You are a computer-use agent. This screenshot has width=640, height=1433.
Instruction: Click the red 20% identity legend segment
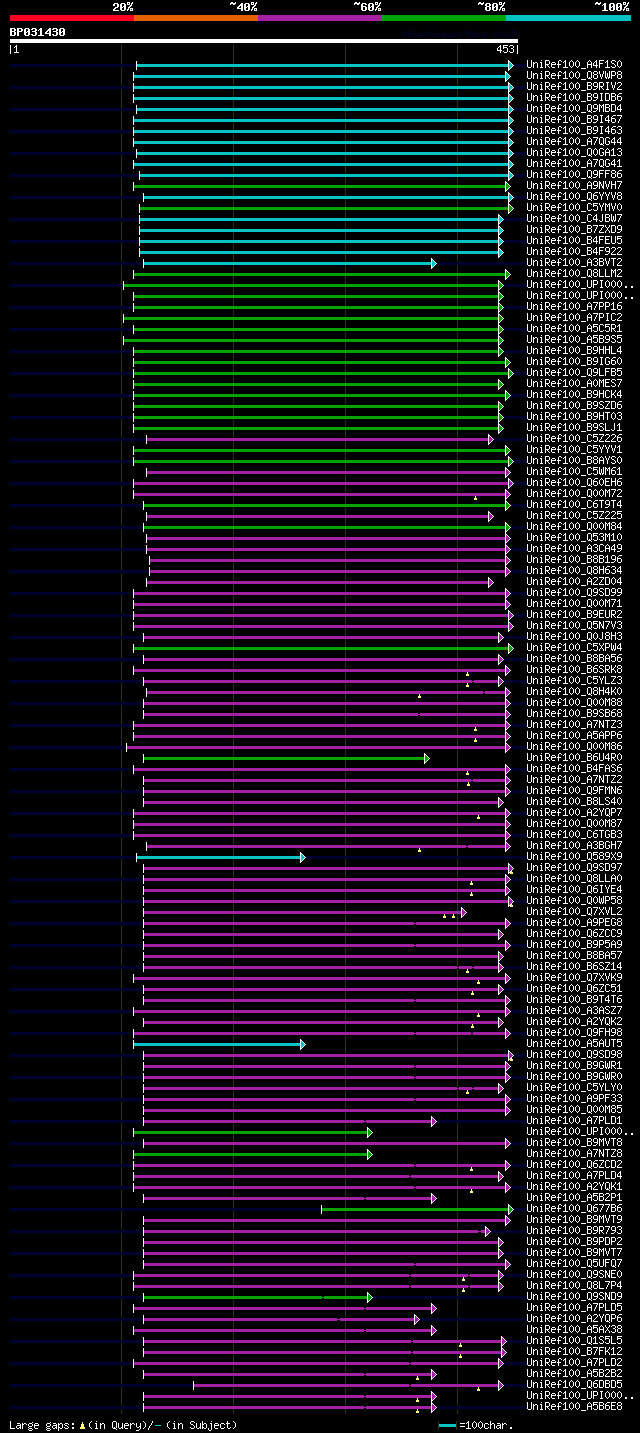coord(71,17)
